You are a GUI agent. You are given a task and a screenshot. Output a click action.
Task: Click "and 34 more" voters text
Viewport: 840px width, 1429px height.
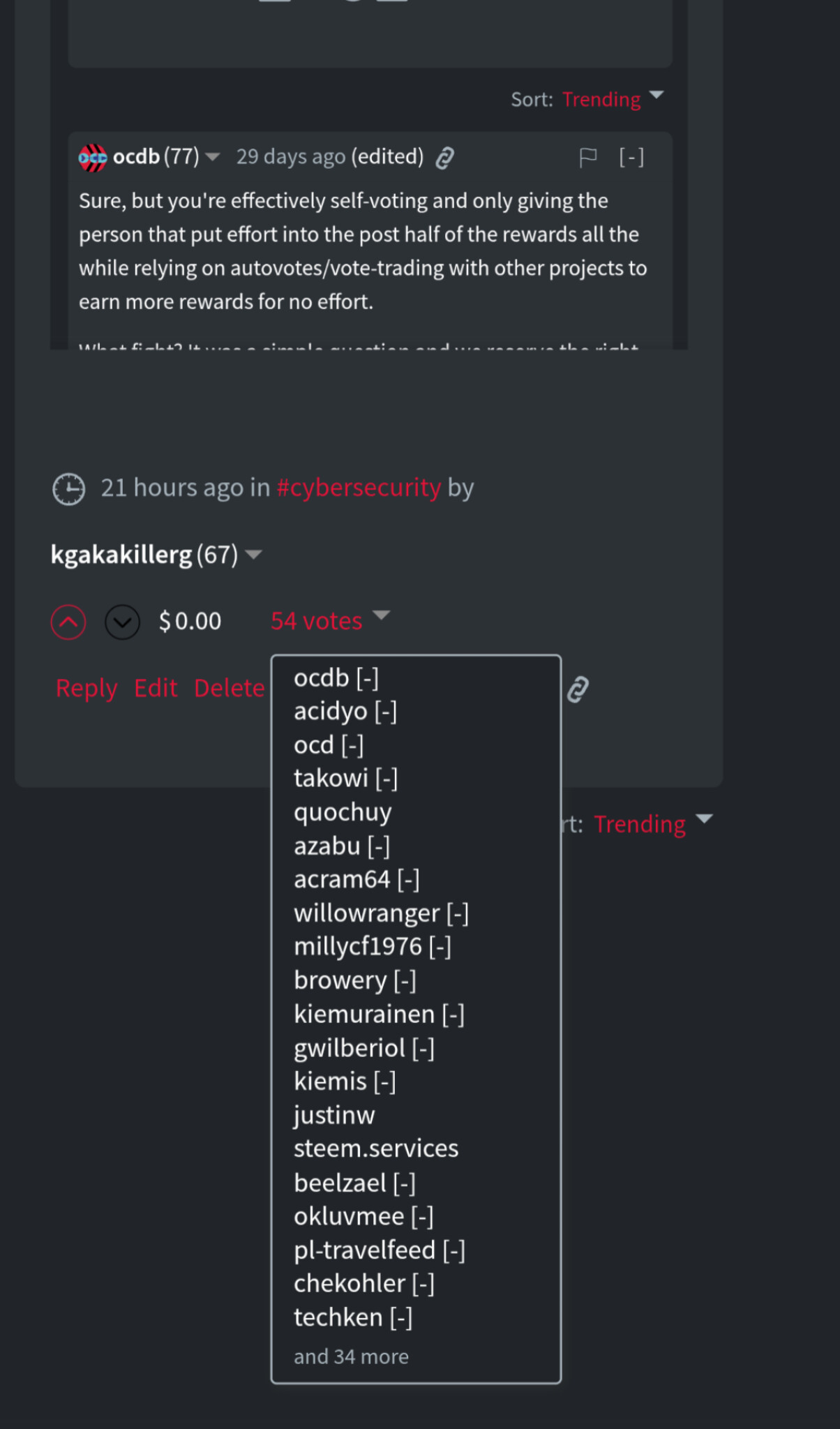tap(351, 1356)
